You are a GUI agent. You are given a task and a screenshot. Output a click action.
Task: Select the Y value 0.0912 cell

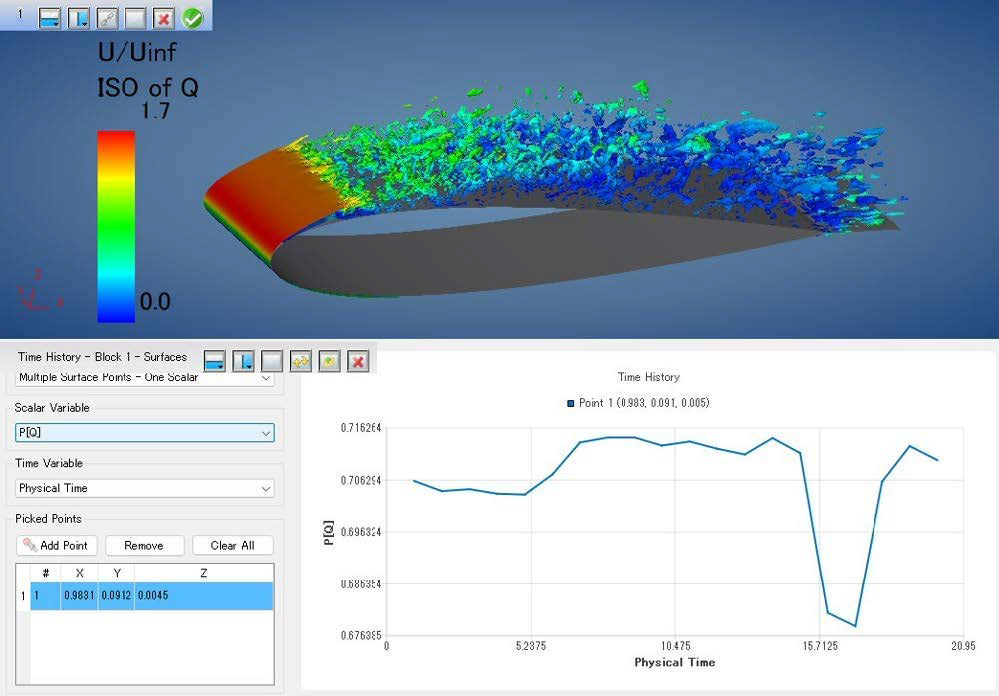[x=116, y=596]
